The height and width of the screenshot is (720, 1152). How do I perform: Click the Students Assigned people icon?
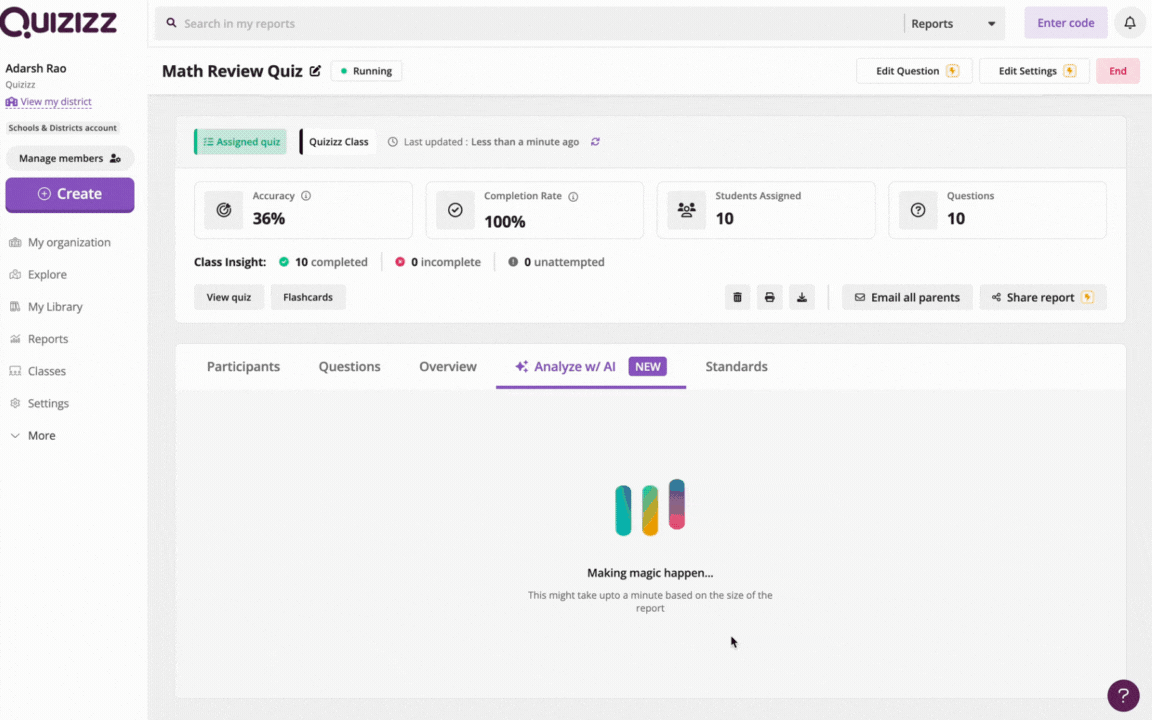tap(687, 210)
